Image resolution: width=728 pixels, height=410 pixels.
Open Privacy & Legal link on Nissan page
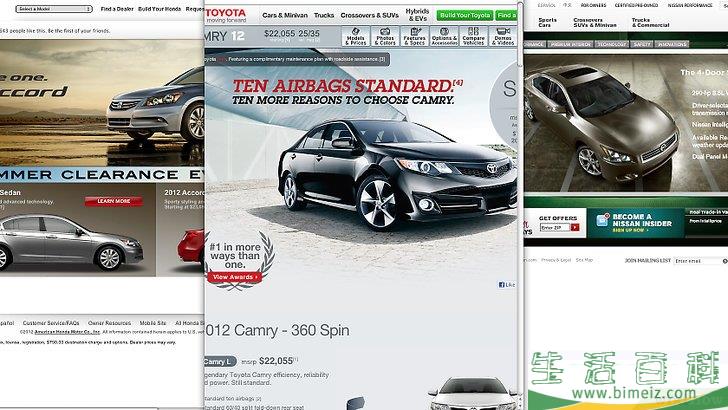pyautogui.click(x=556, y=260)
